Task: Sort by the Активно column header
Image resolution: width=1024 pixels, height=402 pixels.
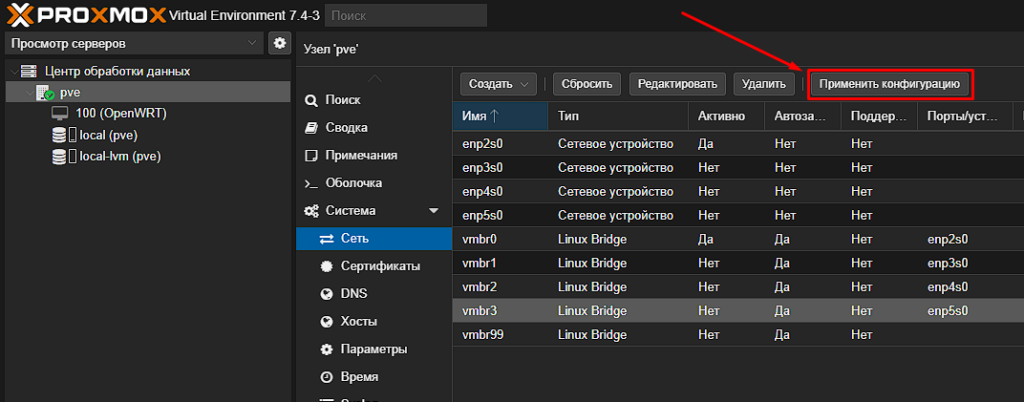Action: point(727,116)
